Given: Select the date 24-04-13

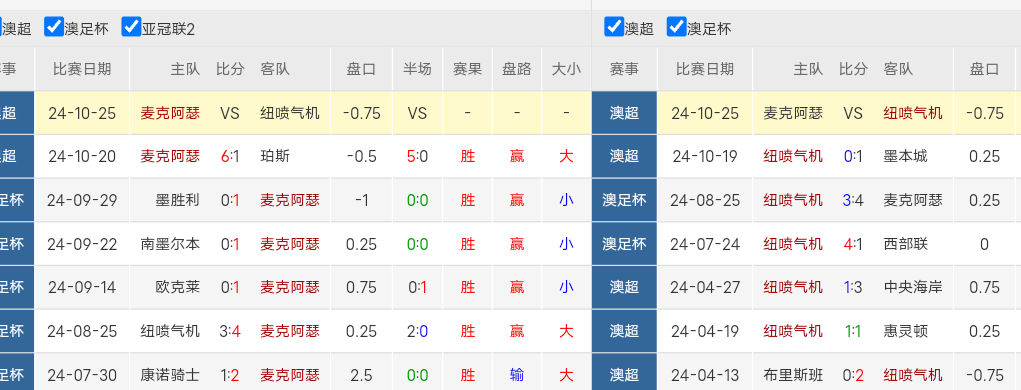Looking at the screenshot, I should pos(705,375).
